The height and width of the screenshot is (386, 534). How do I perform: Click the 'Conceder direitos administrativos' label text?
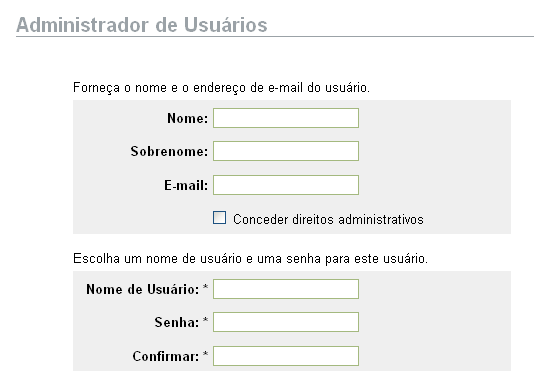[328, 219]
